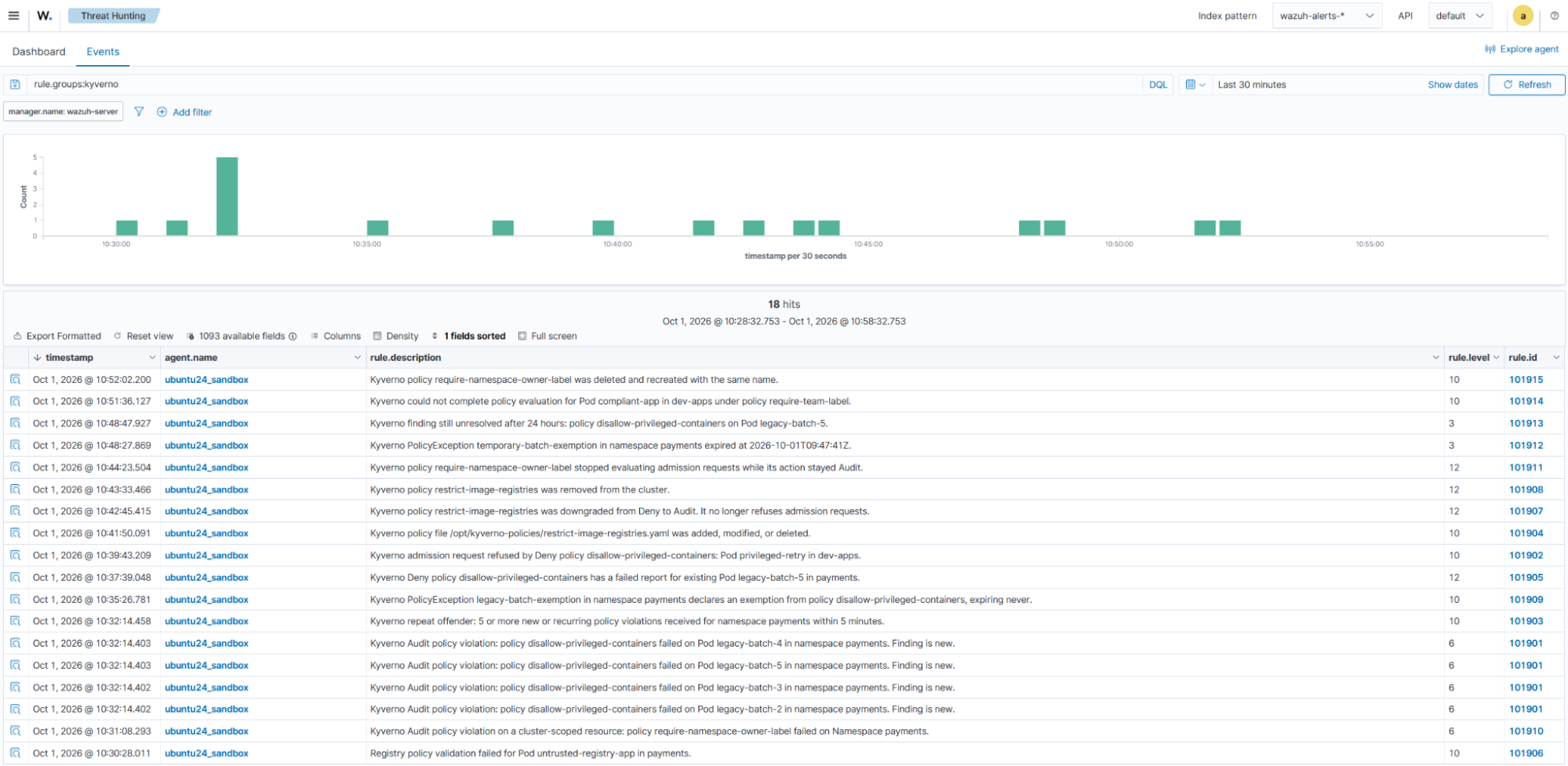Click the tallest histogram bar
1568x766 pixels.
(x=227, y=196)
